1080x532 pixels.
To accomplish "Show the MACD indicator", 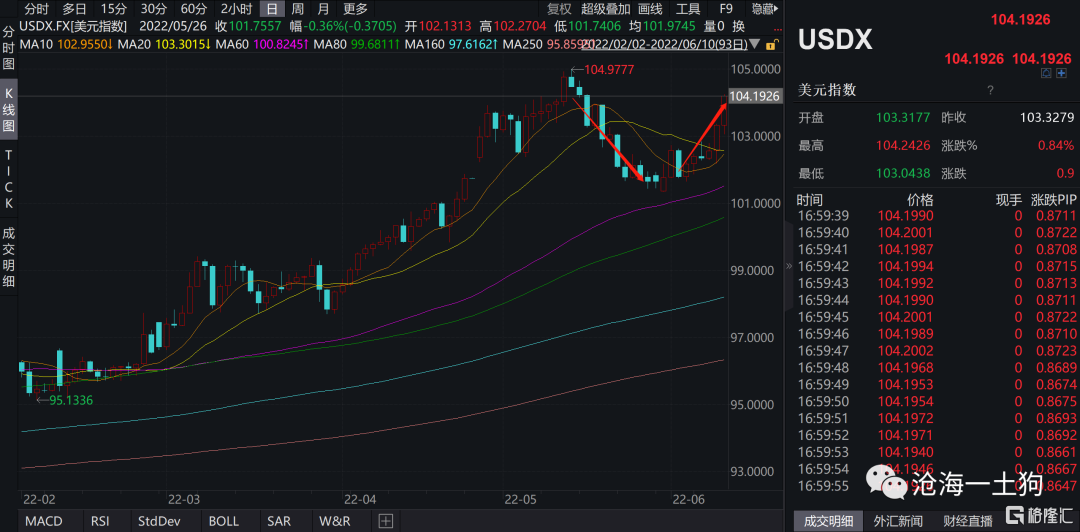I will click(x=45, y=521).
